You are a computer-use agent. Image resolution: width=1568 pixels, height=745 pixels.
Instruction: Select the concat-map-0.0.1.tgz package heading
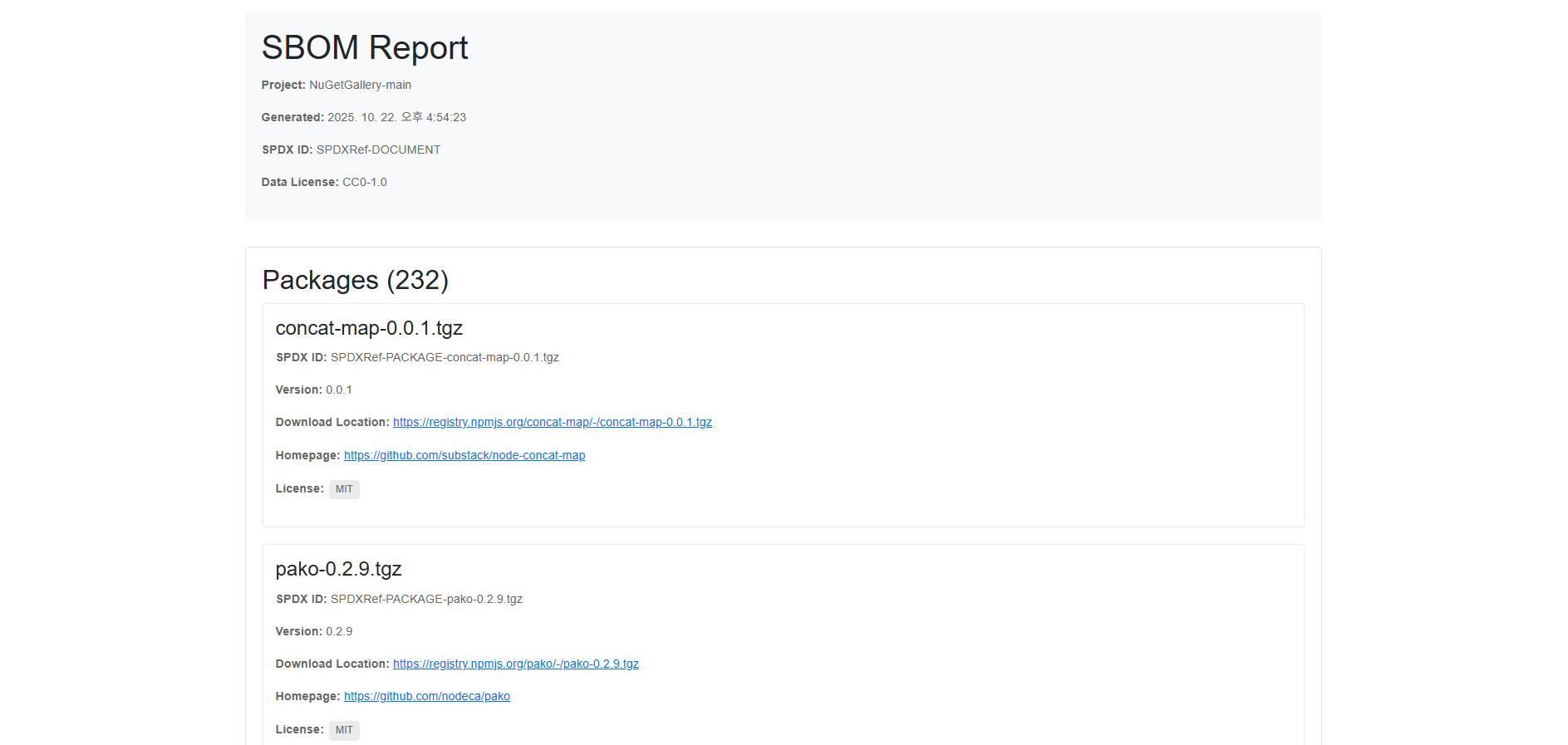(x=369, y=328)
